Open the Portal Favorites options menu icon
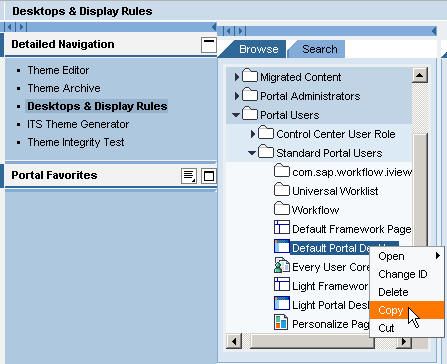Image resolution: width=447 pixels, height=364 pixels. click(x=189, y=176)
